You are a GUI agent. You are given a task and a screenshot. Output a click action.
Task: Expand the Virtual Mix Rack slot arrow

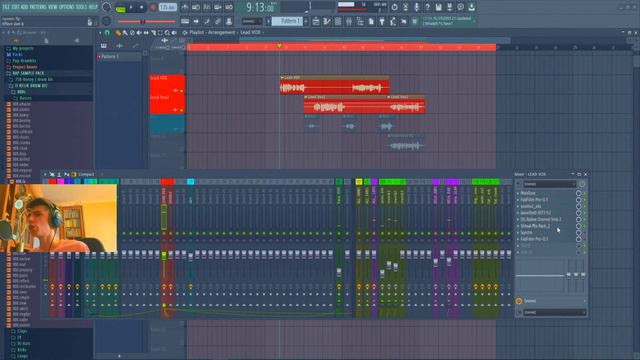(518, 226)
